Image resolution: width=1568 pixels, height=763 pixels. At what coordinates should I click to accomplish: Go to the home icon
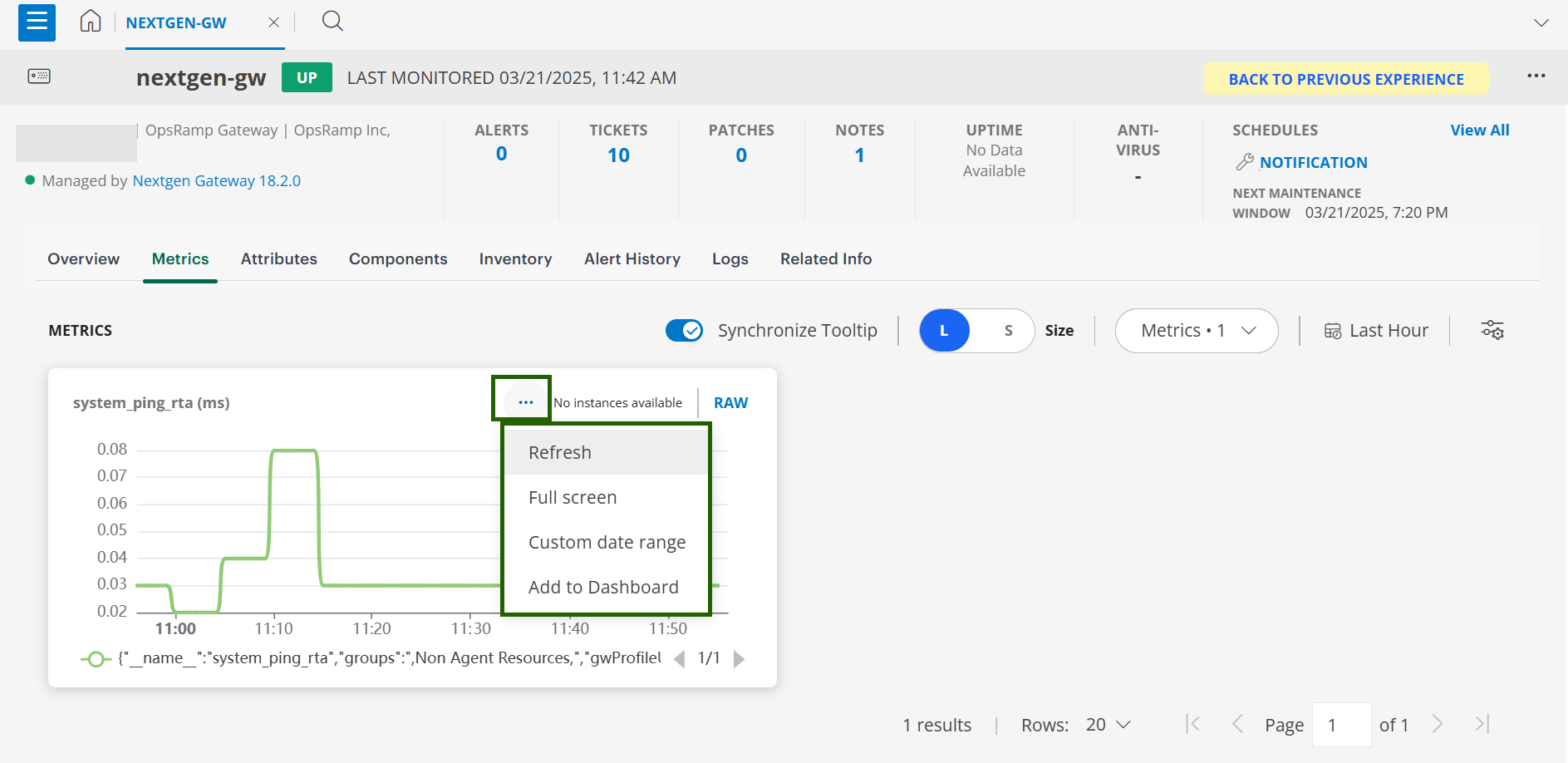(91, 22)
